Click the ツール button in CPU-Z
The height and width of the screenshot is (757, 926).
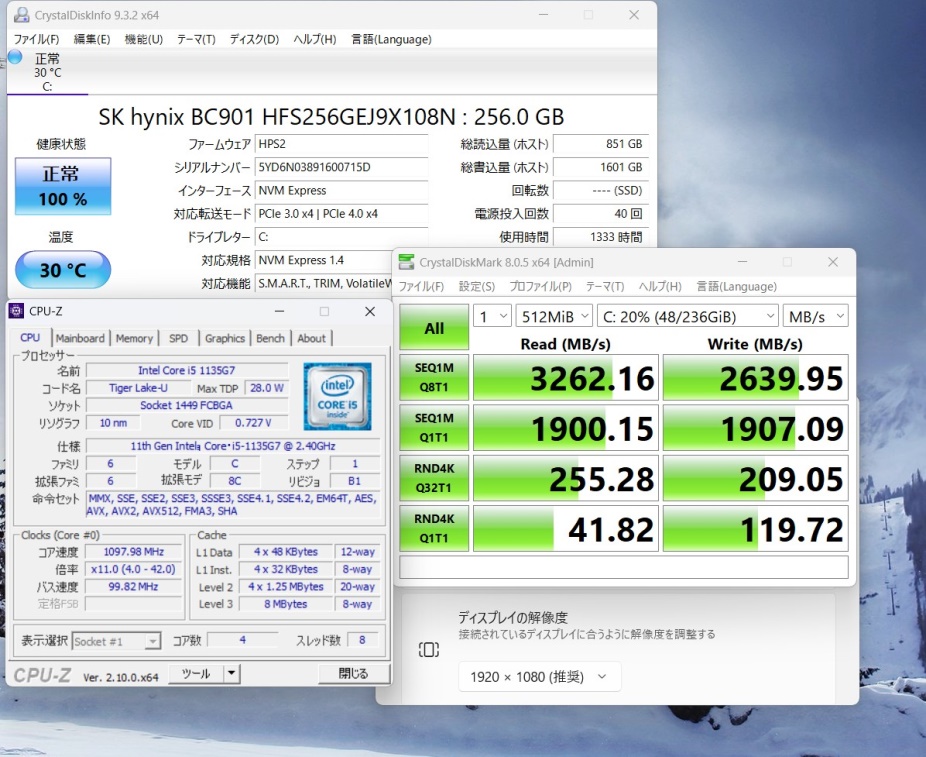(196, 674)
